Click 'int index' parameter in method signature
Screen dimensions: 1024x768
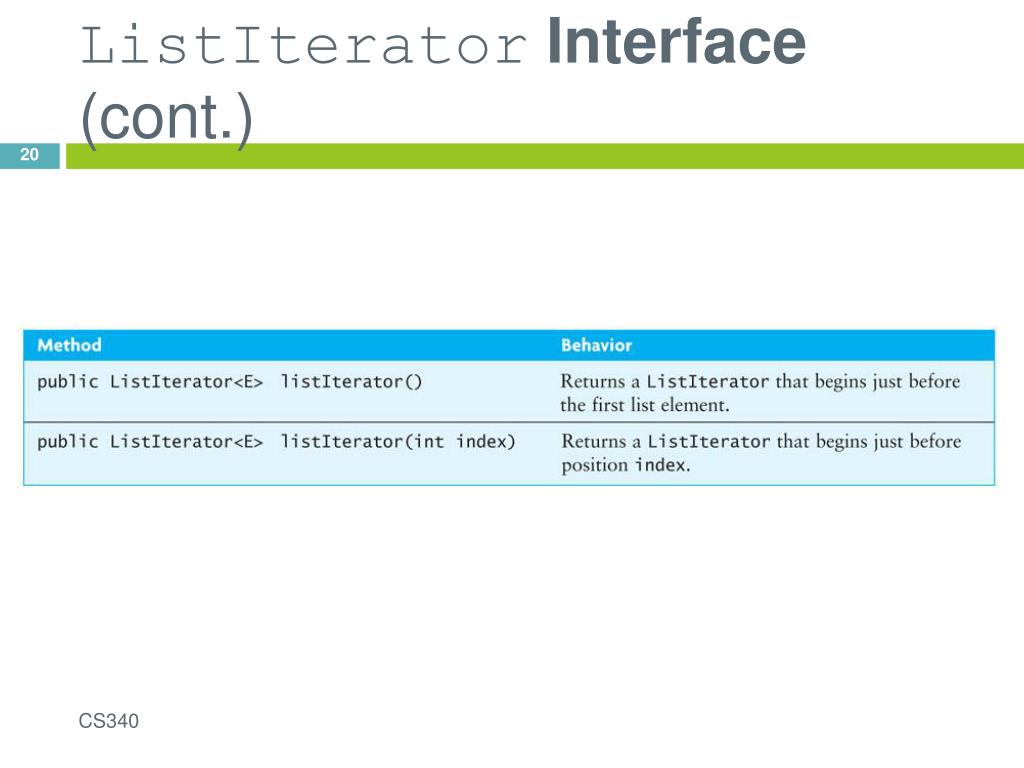pyautogui.click(x=461, y=441)
